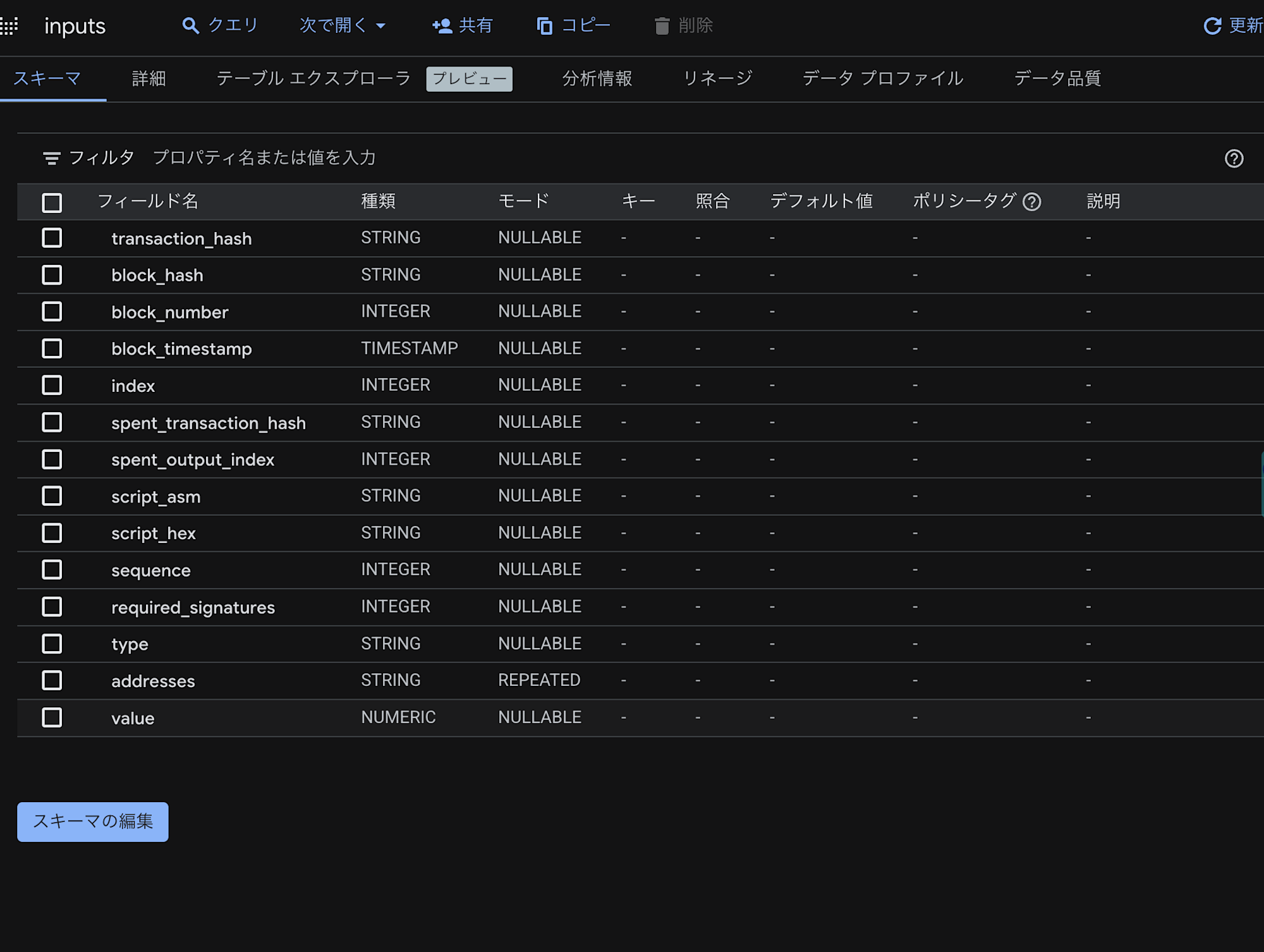Click the TIMESTAMP type cell
Screen dimensions: 1264x952
click(x=410, y=348)
